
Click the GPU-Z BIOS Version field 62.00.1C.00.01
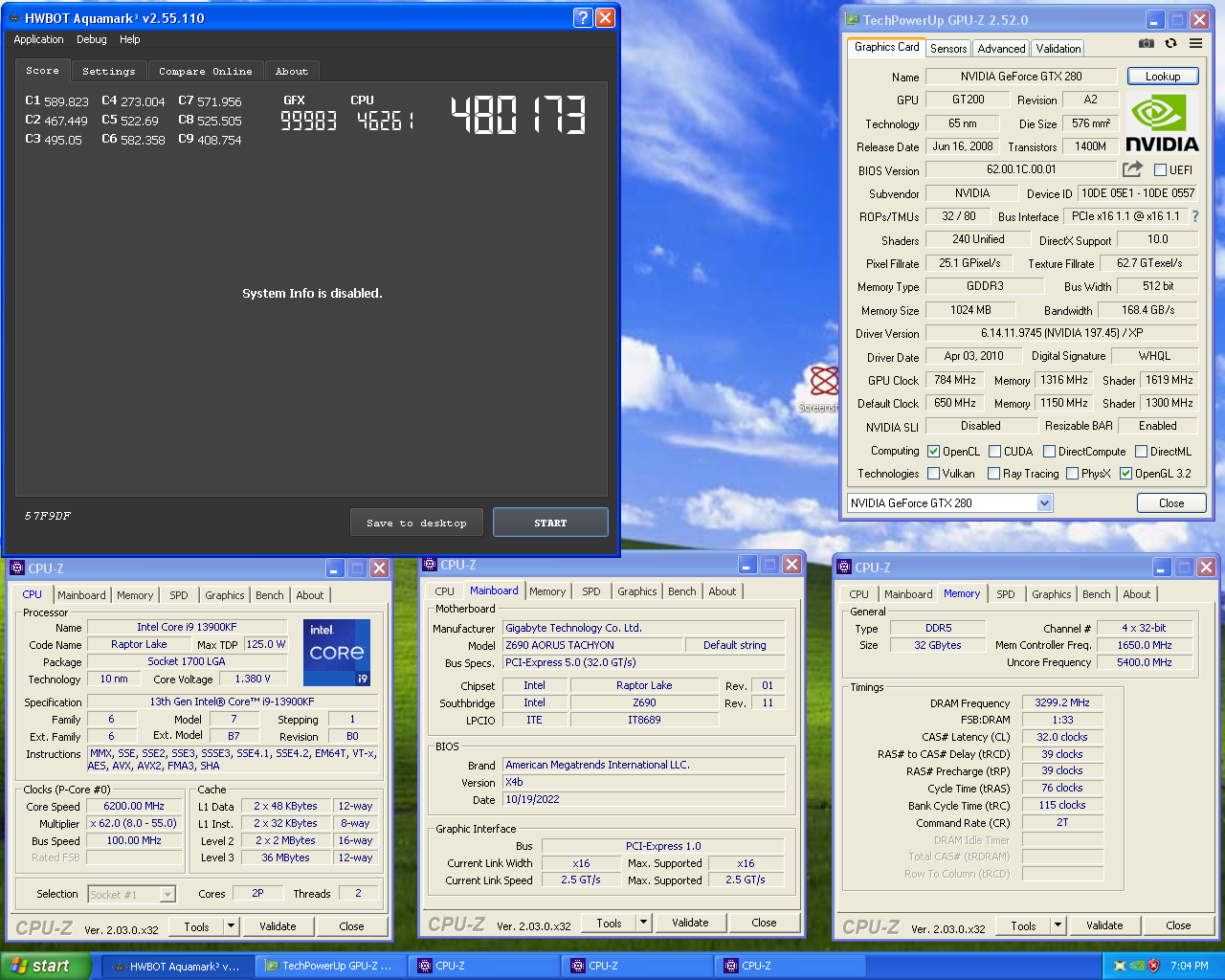coord(1021,169)
